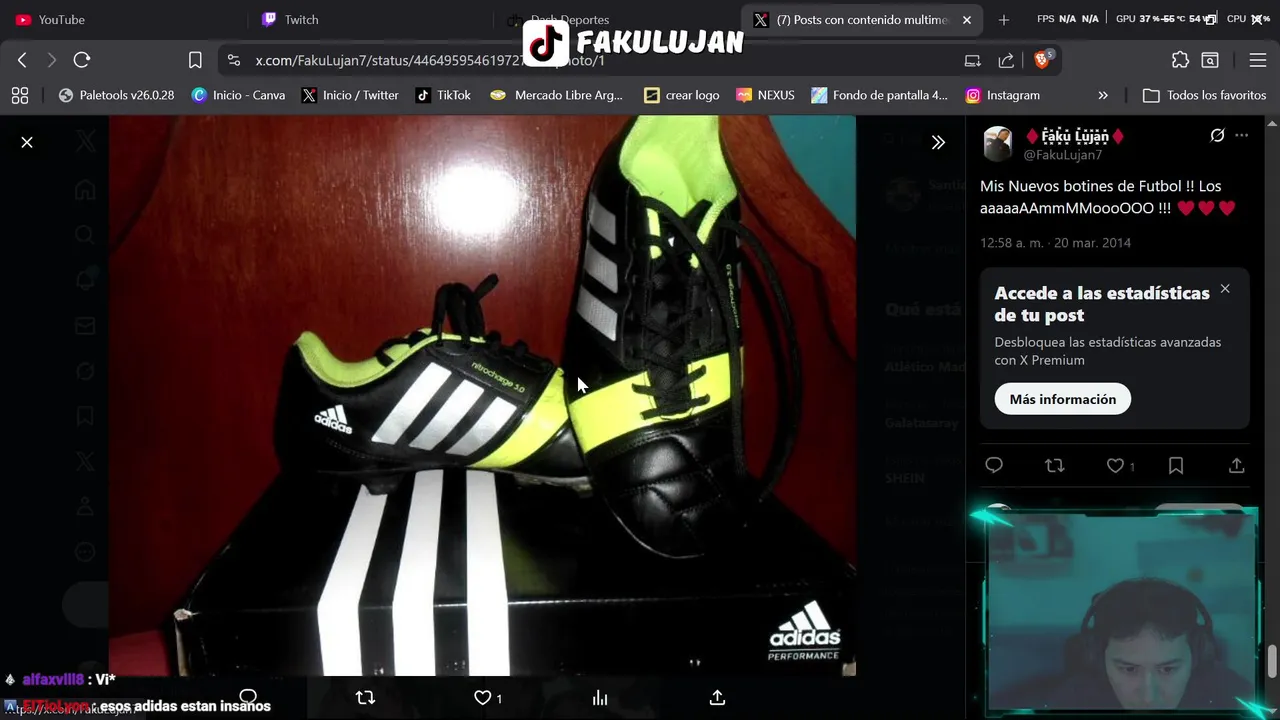Image resolution: width=1280 pixels, height=720 pixels.
Task: Open the 'Todos los favoritos' folder
Action: pos(1205,95)
